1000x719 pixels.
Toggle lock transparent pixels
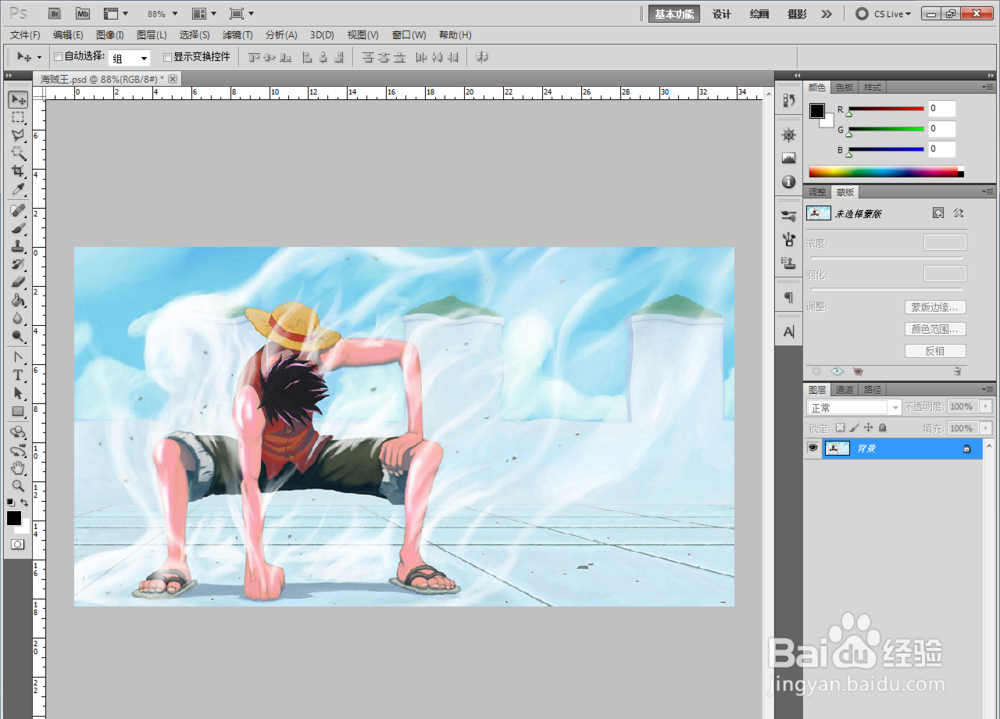point(841,427)
